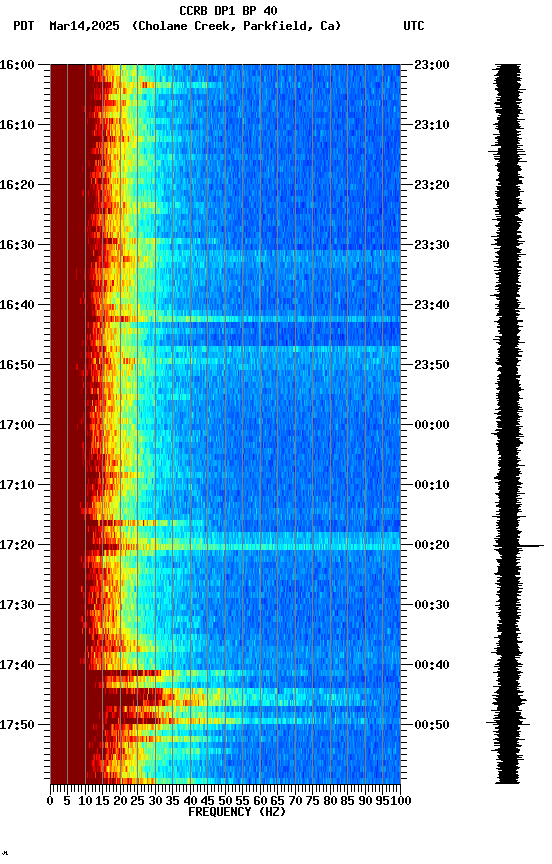552x864 pixels.
Task: Click the UTC timezone label
Action: tap(414, 26)
